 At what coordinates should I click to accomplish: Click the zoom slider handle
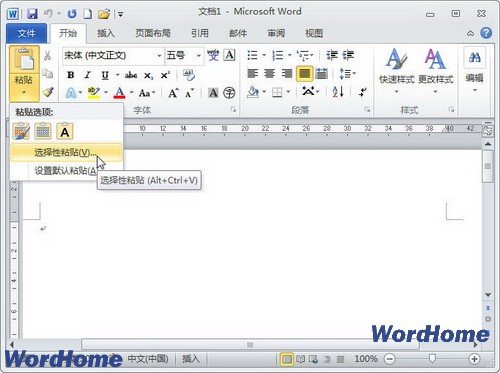(432, 359)
